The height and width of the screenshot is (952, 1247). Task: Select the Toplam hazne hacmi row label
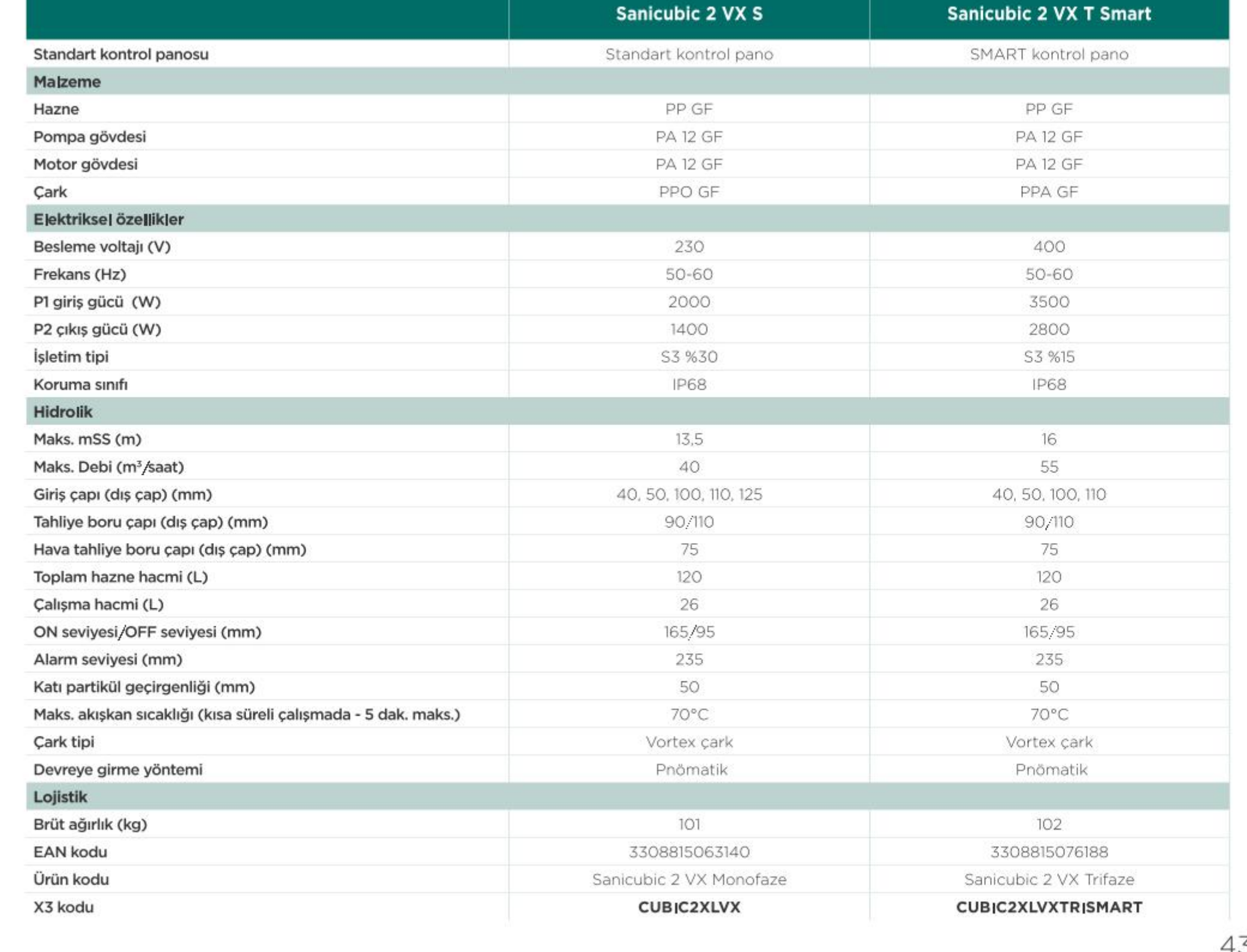click(120, 577)
